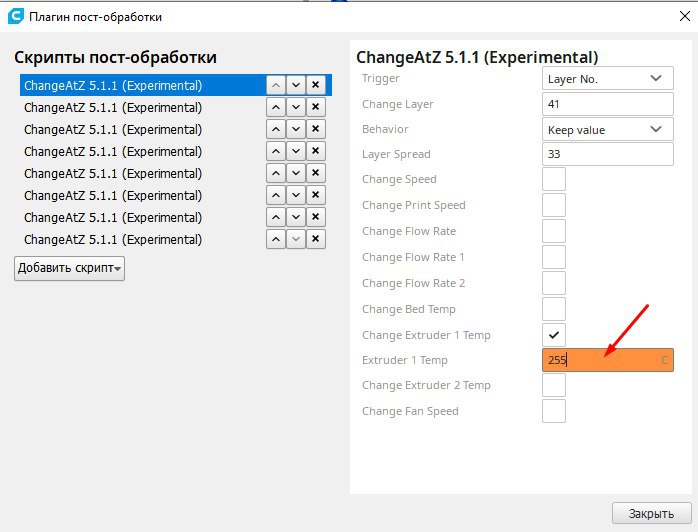698x532 pixels.
Task: Enable the Change Extruder 2 Temp checkbox
Action: pos(554,385)
